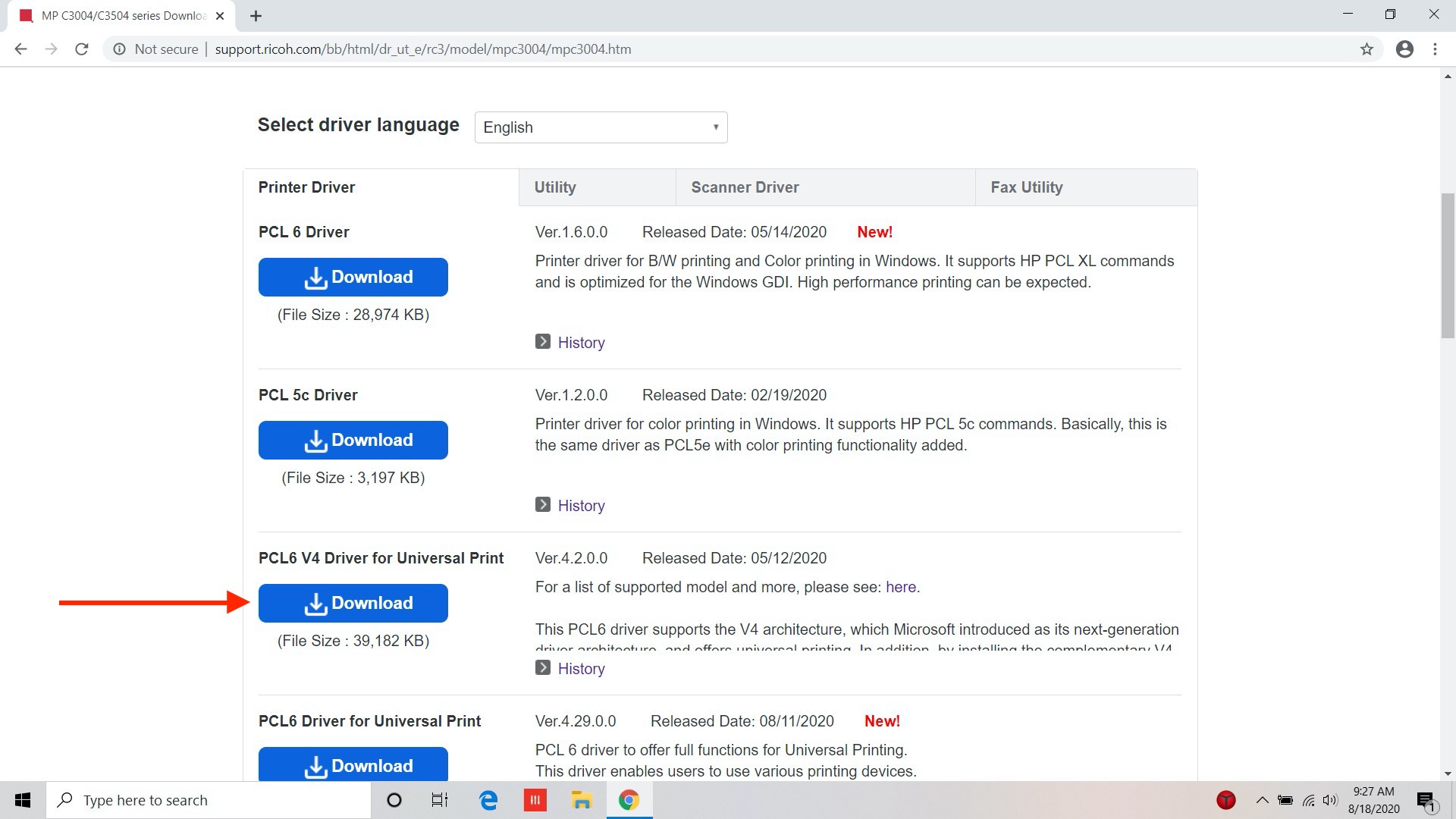Click 'PCL6 Driver for Universal Print' heading
This screenshot has width=1456, height=819.
click(x=369, y=721)
